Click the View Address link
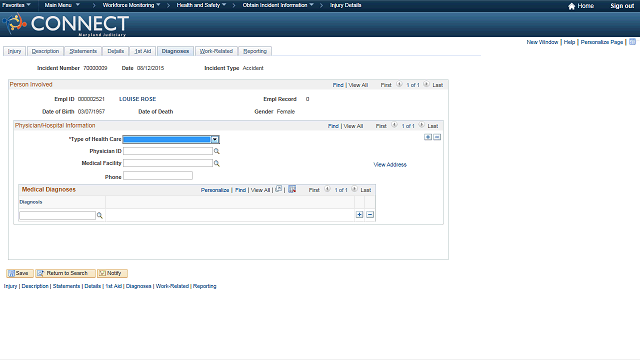Viewport: 640px width, 360px height. point(390,164)
